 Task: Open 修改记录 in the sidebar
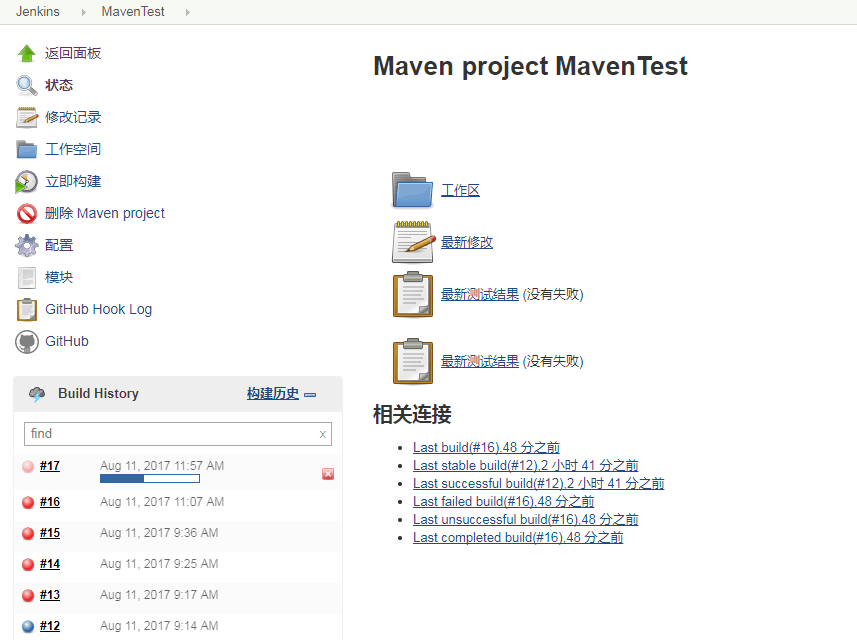coord(73,117)
